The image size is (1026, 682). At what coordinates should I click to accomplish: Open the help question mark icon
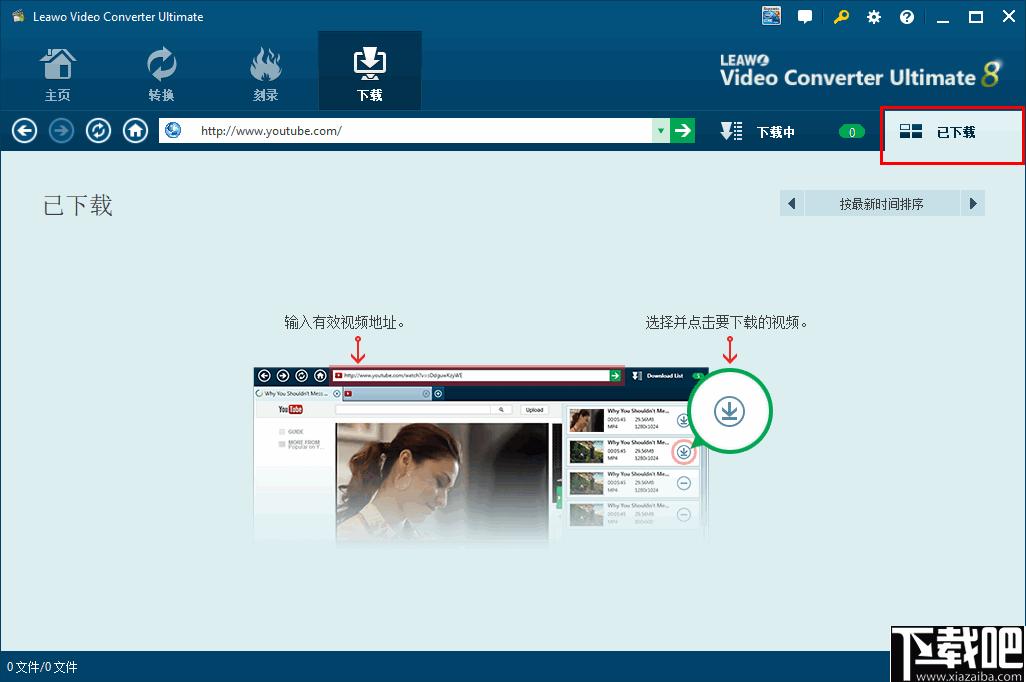click(x=907, y=17)
